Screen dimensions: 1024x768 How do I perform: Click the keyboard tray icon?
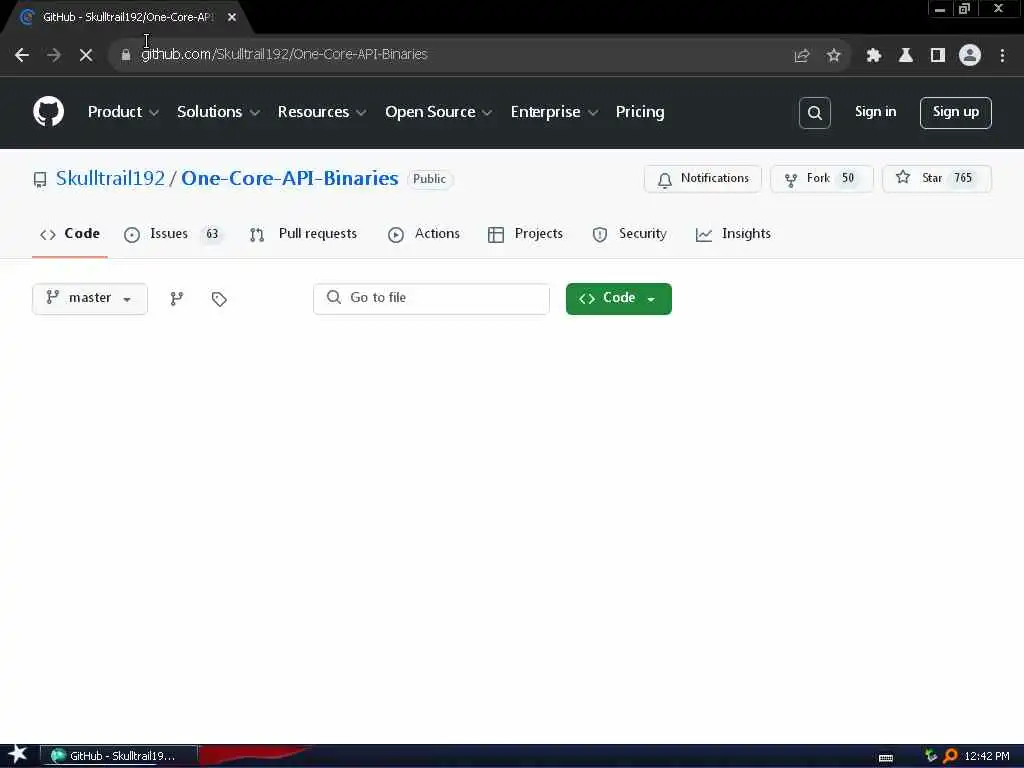(x=886, y=758)
